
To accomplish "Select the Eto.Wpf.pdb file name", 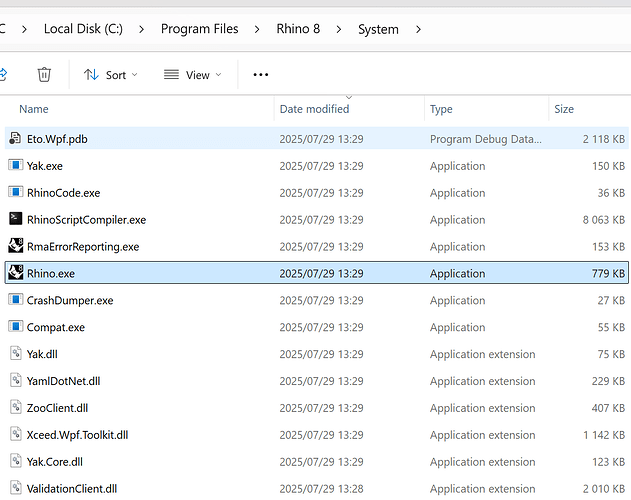I will [x=57, y=139].
